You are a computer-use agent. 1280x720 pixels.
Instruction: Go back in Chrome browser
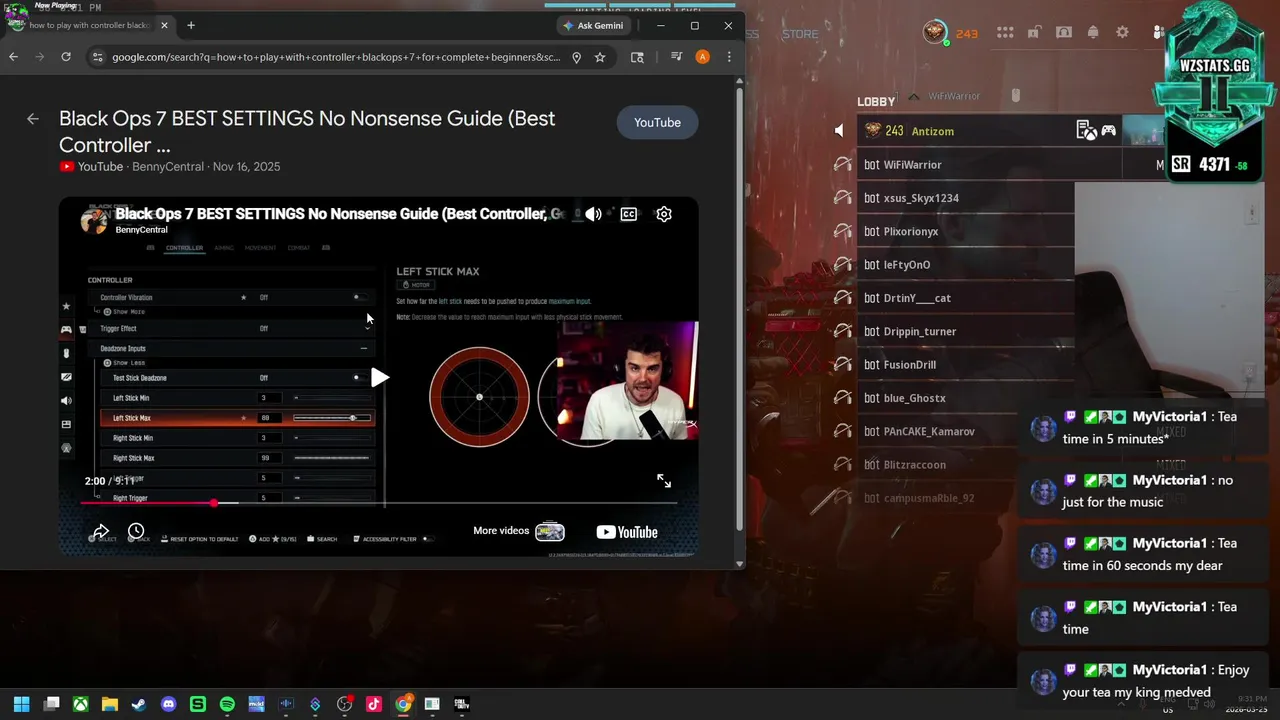(13, 57)
